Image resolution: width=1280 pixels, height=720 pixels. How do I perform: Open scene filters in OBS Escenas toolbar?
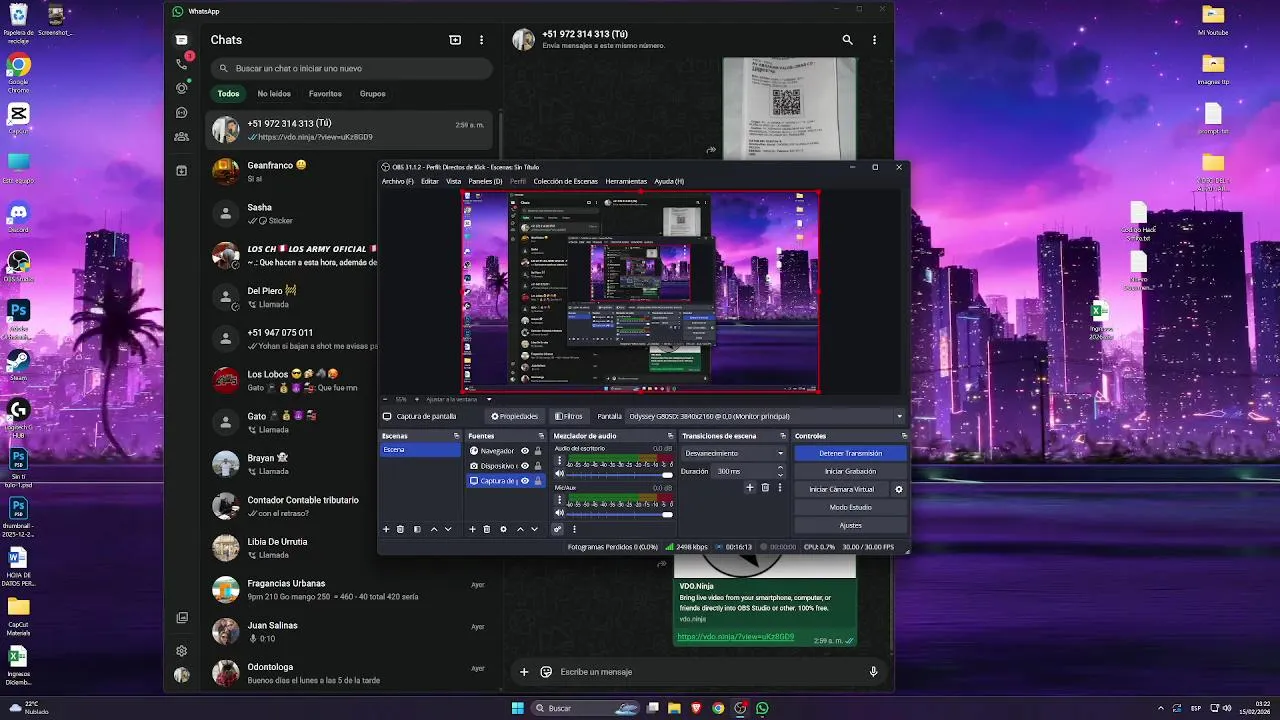(x=417, y=529)
